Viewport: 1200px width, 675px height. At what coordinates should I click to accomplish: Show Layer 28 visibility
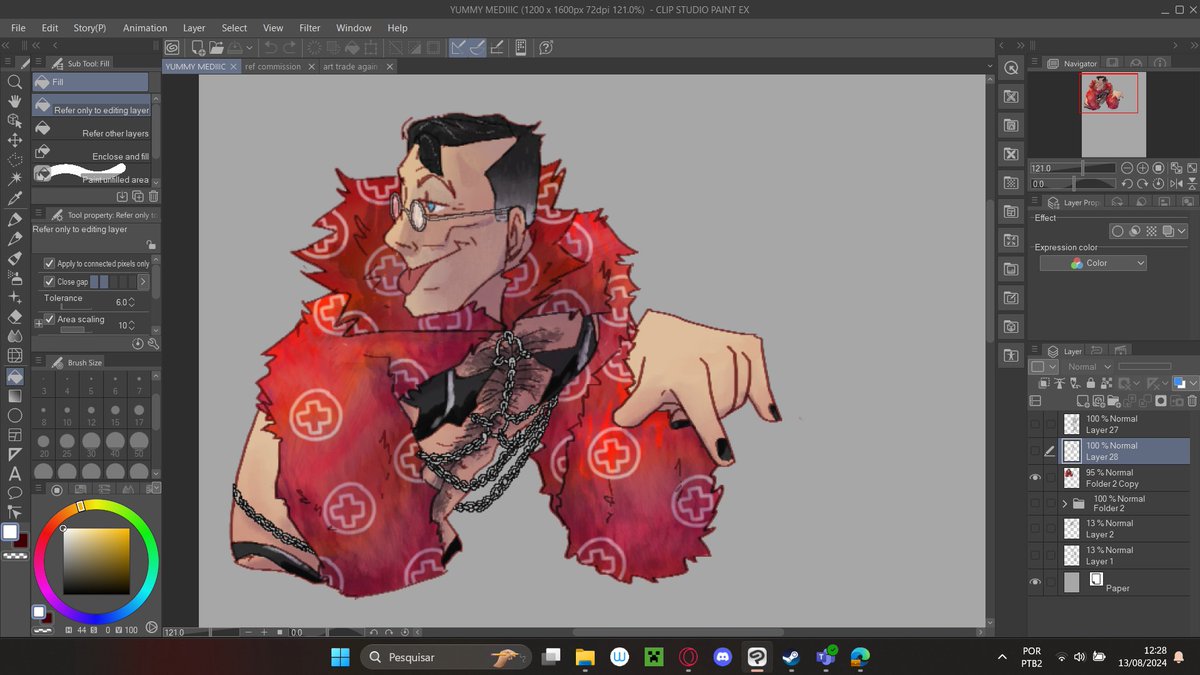click(1035, 451)
